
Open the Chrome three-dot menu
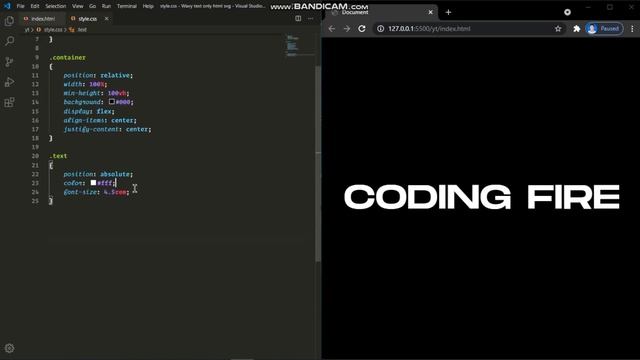(632, 29)
